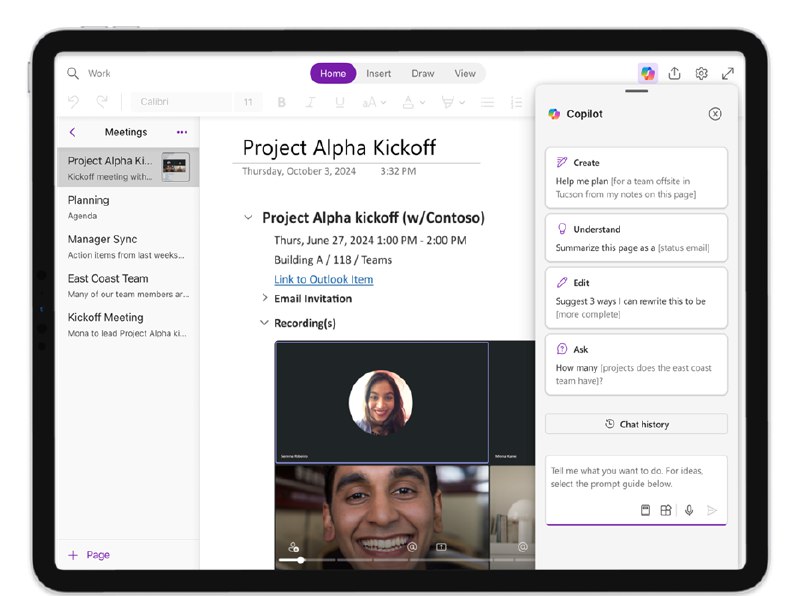Select the Project Alpha Ki... page

(128, 167)
